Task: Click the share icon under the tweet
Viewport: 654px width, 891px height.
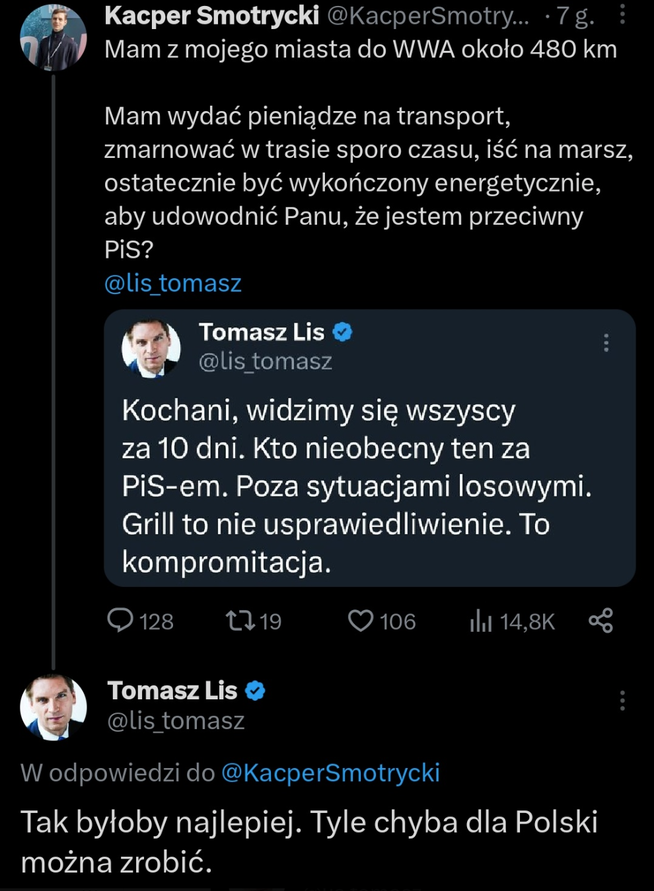Action: (x=600, y=621)
